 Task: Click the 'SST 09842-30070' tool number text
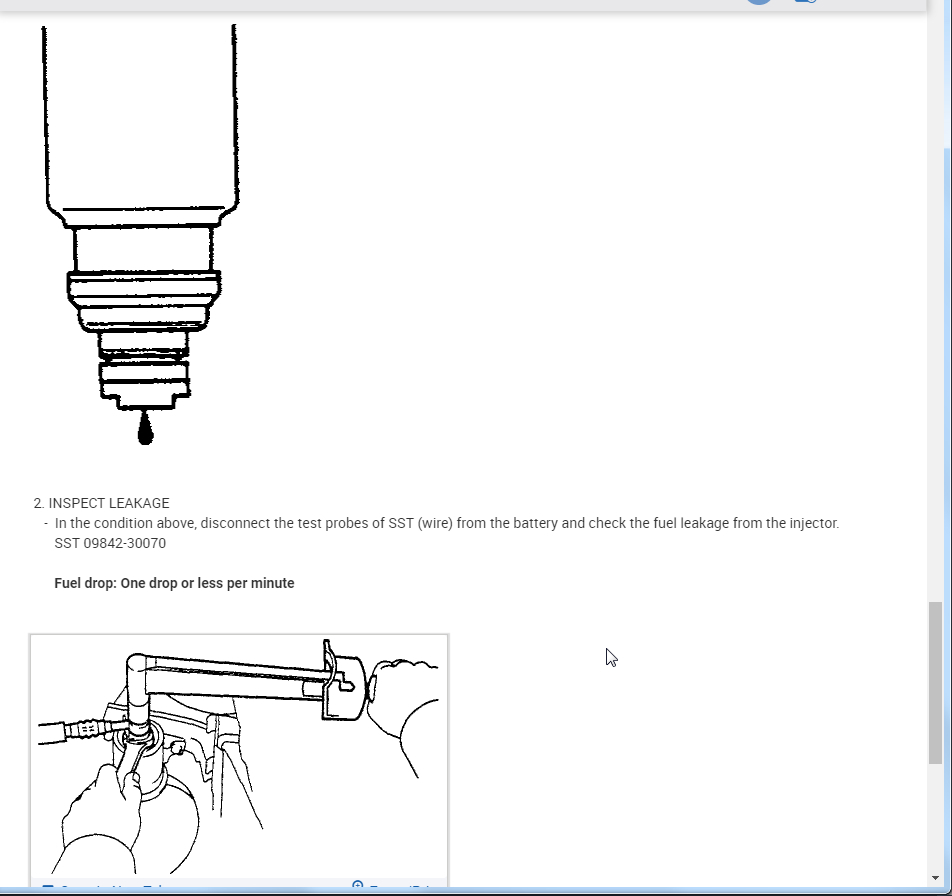[110, 543]
